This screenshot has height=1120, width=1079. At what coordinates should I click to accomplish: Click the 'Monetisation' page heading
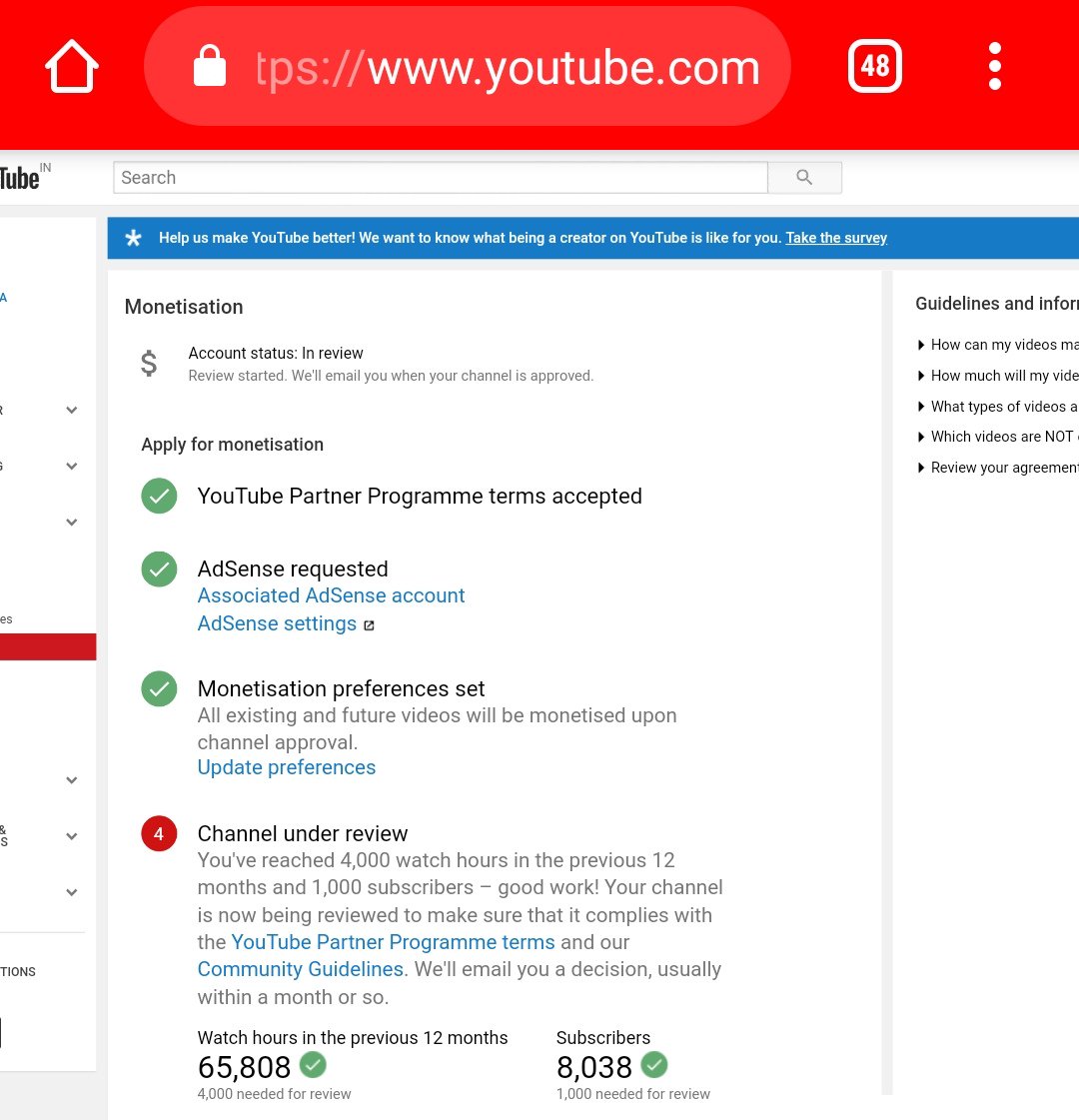pos(184,307)
